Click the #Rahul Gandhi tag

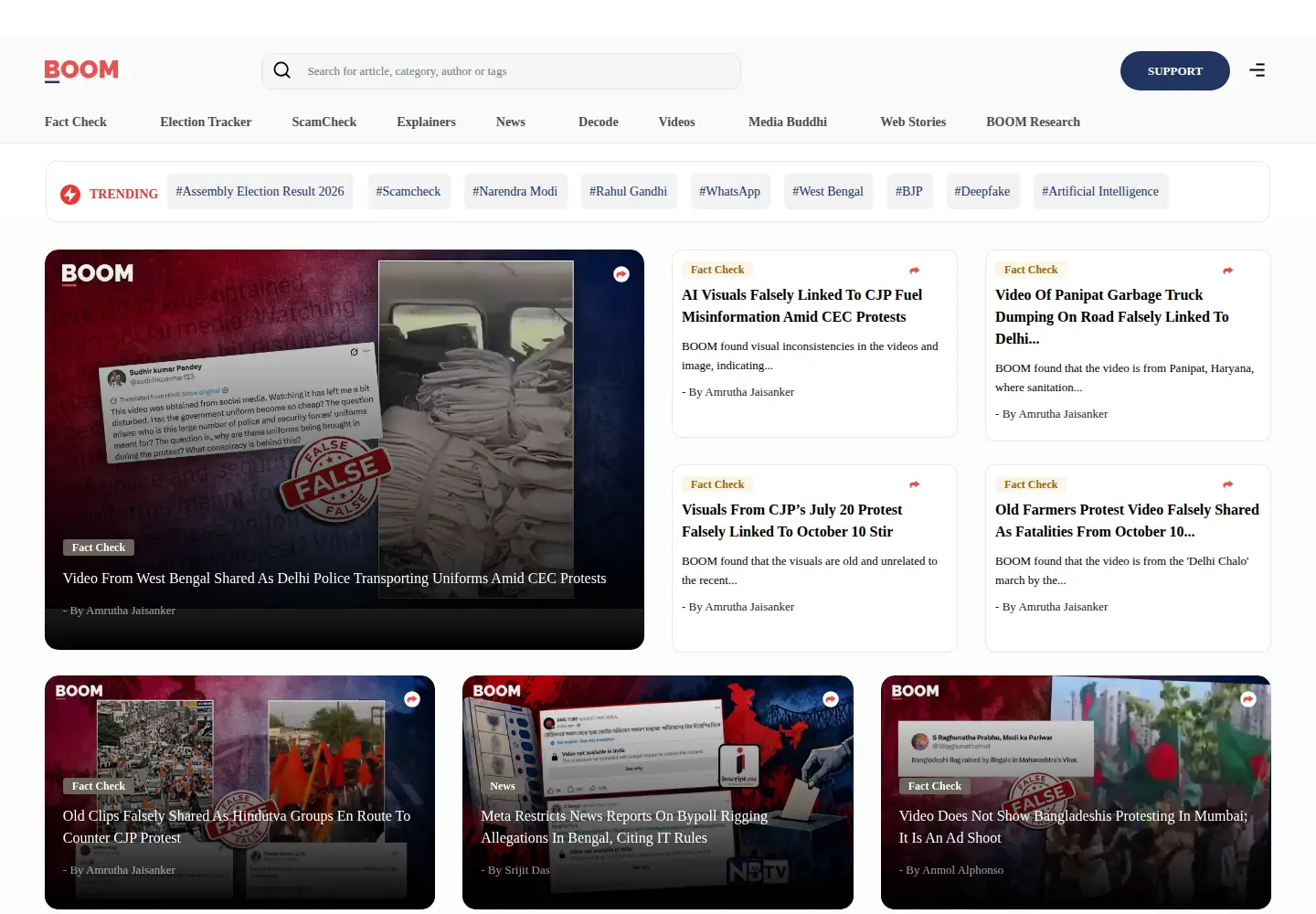click(x=629, y=192)
